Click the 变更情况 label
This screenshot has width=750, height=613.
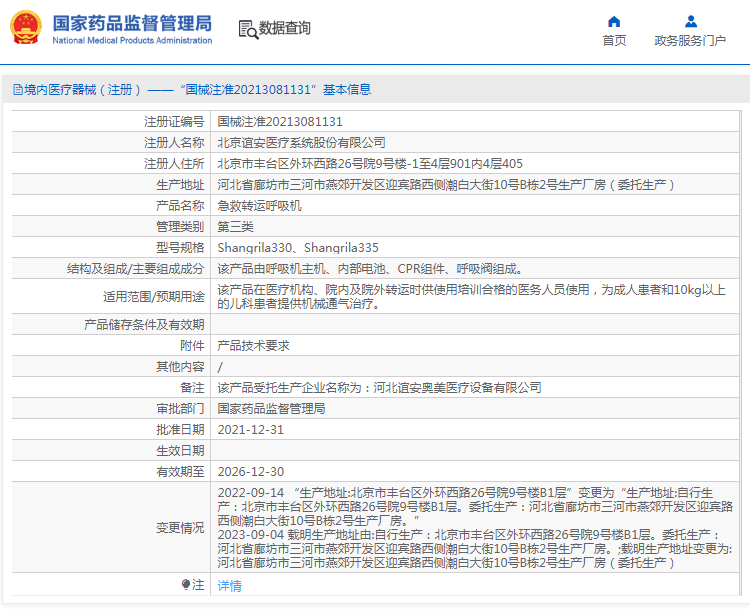tap(180, 527)
